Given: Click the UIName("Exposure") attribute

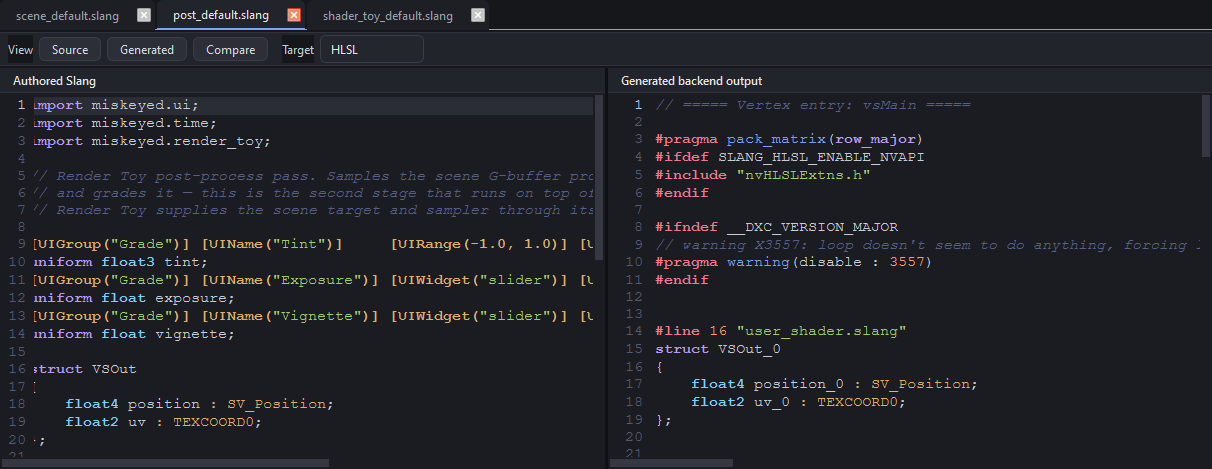Looking at the screenshot, I should 288,279.
